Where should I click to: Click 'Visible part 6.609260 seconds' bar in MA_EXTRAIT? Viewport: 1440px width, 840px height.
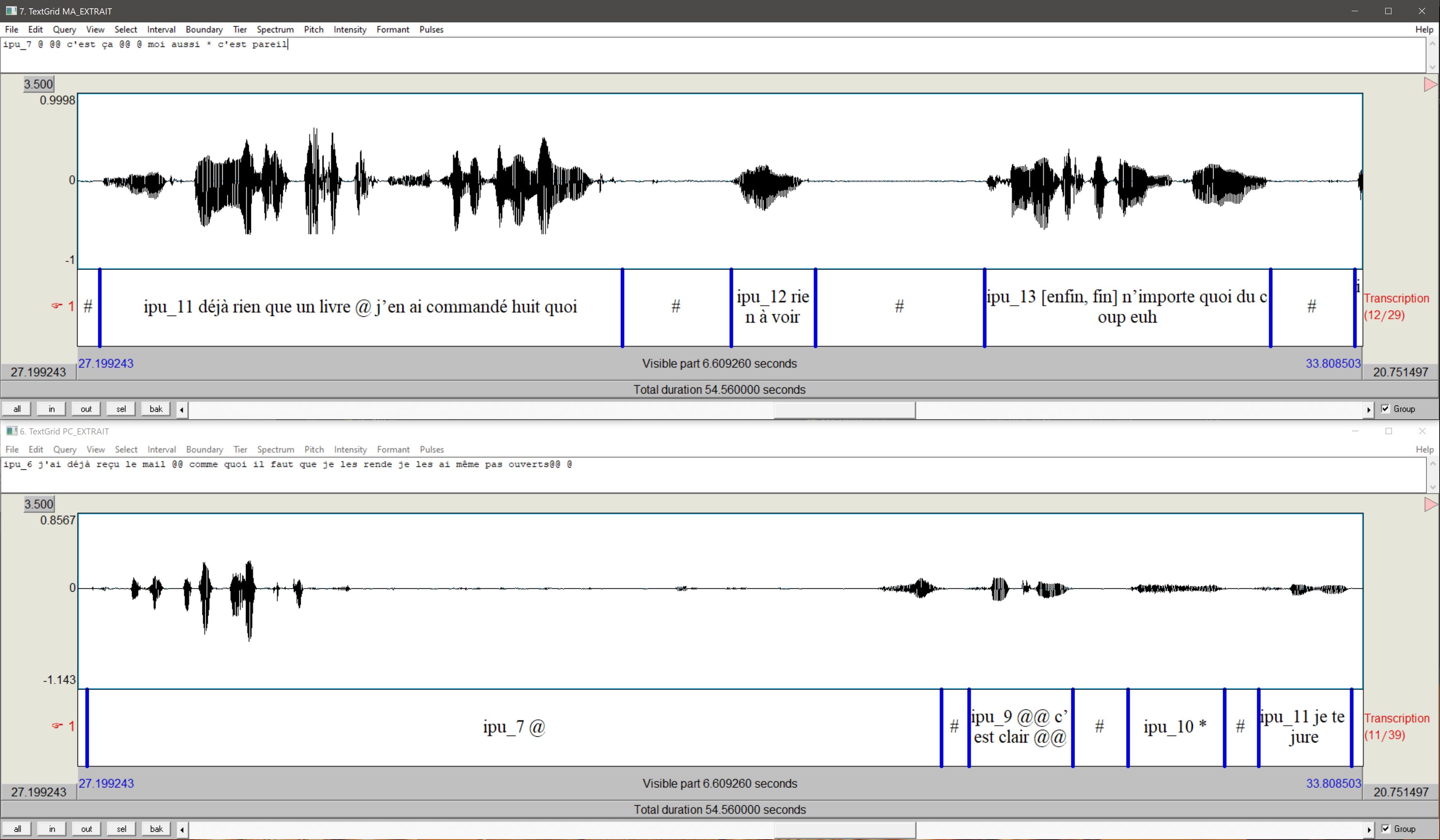720,364
